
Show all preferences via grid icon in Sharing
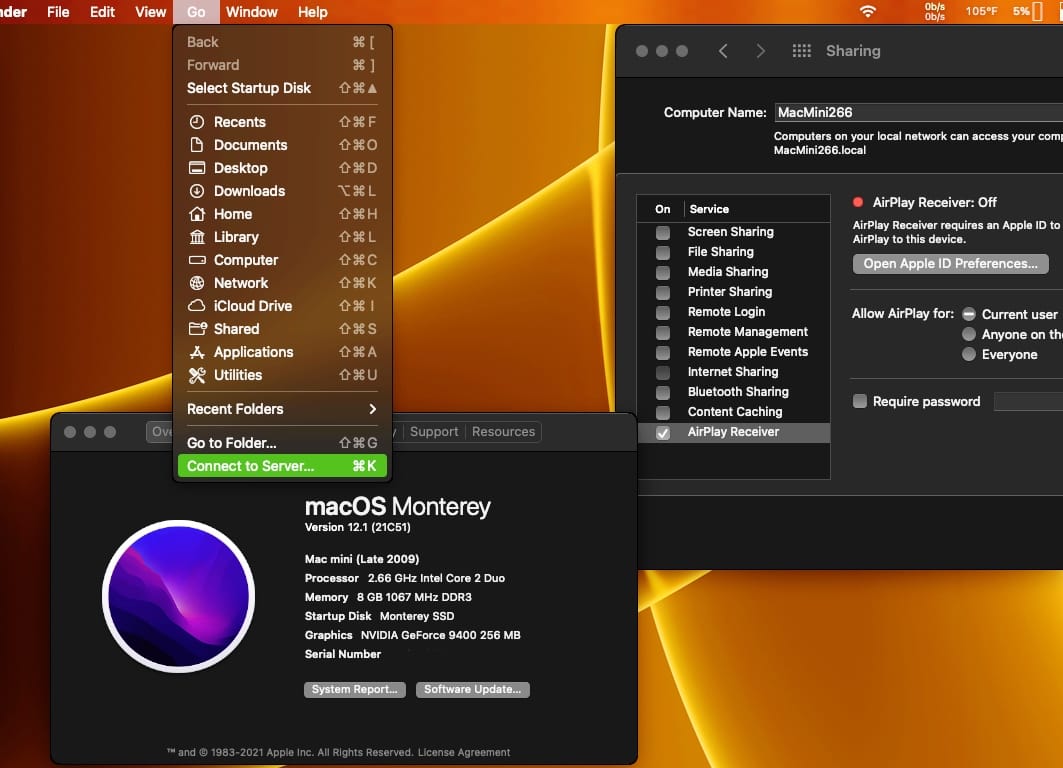pyautogui.click(x=801, y=51)
